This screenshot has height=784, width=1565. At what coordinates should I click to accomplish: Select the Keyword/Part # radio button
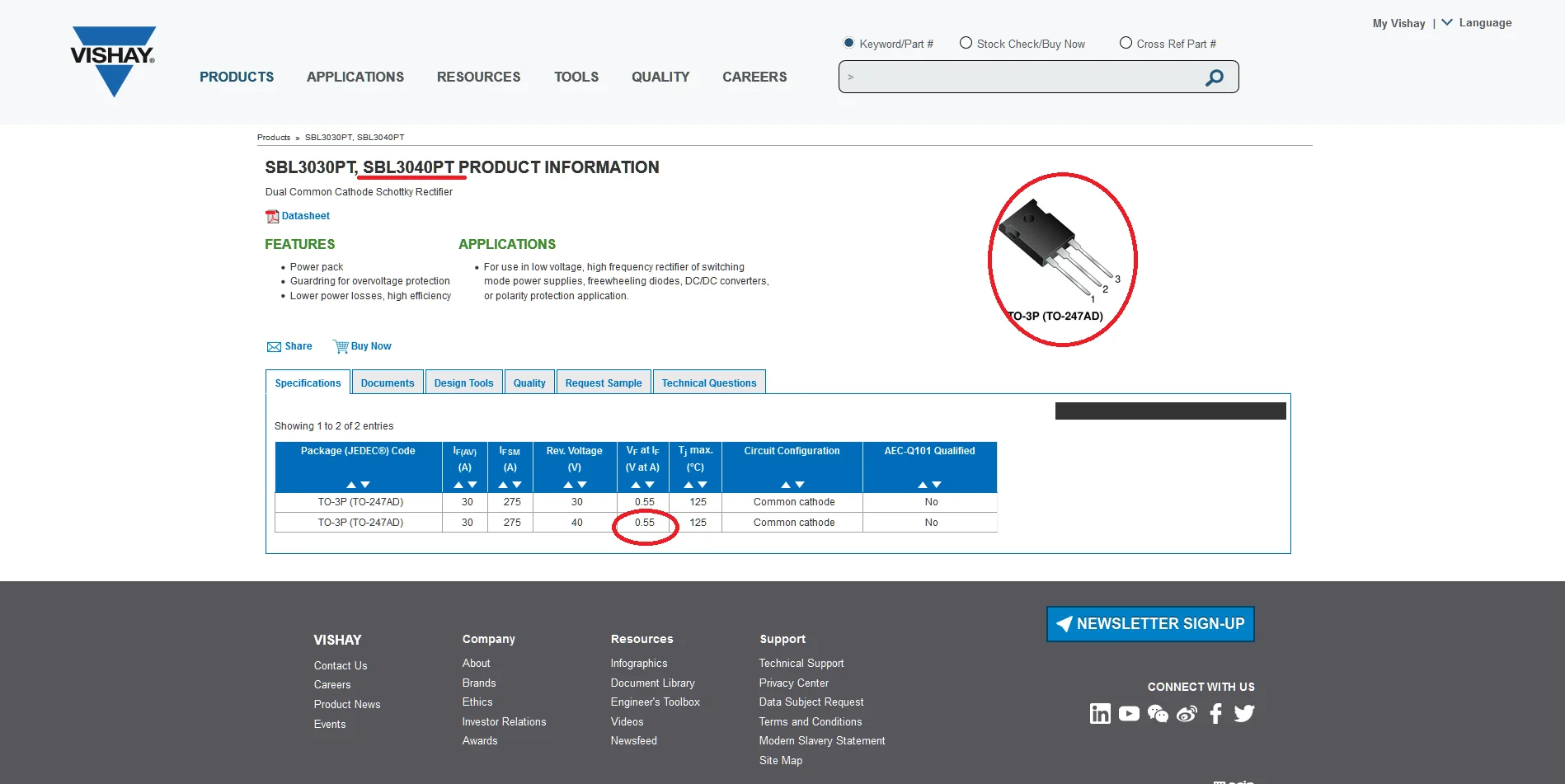(848, 43)
